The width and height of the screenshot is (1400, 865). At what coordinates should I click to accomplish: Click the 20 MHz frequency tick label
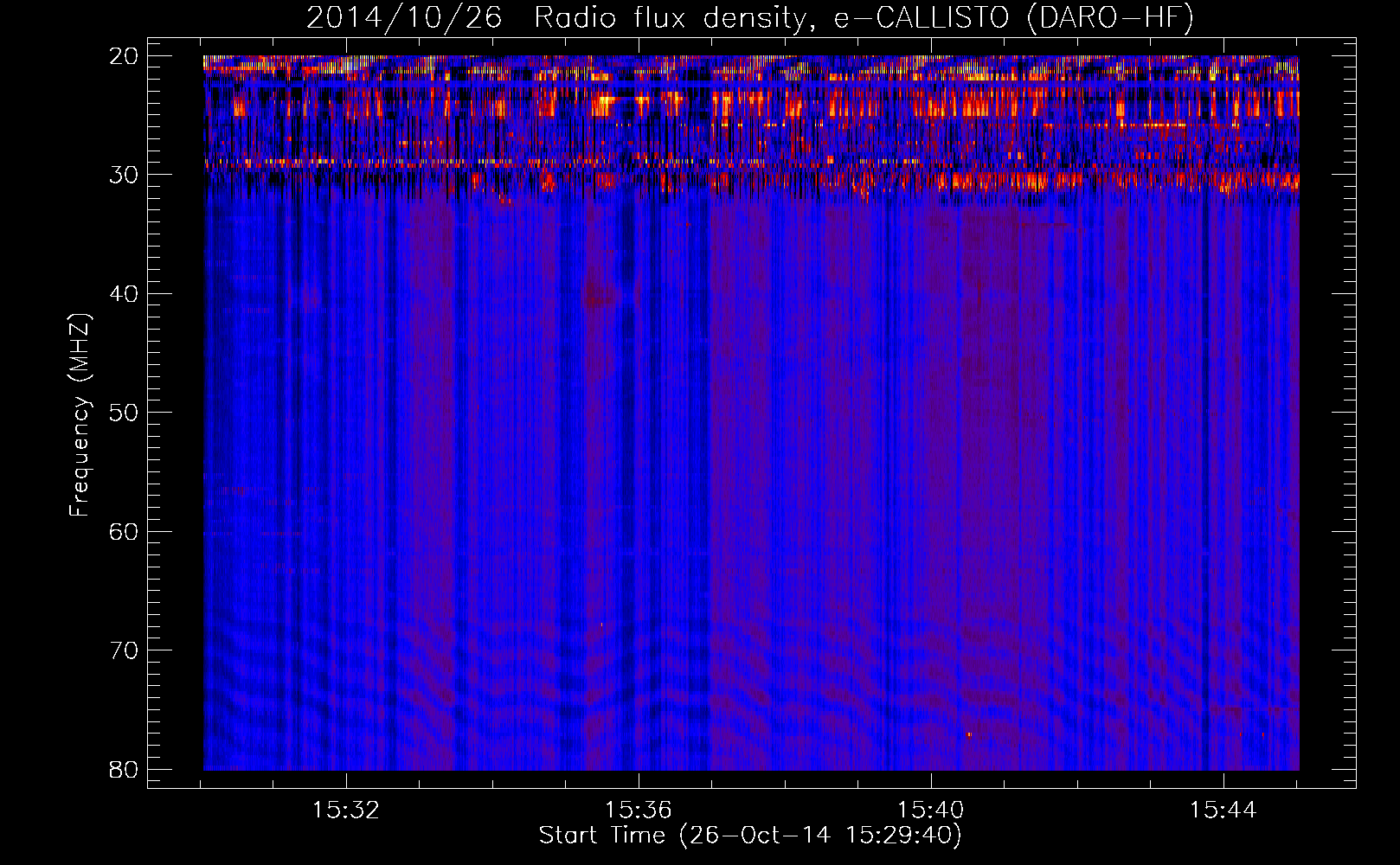coord(124,57)
